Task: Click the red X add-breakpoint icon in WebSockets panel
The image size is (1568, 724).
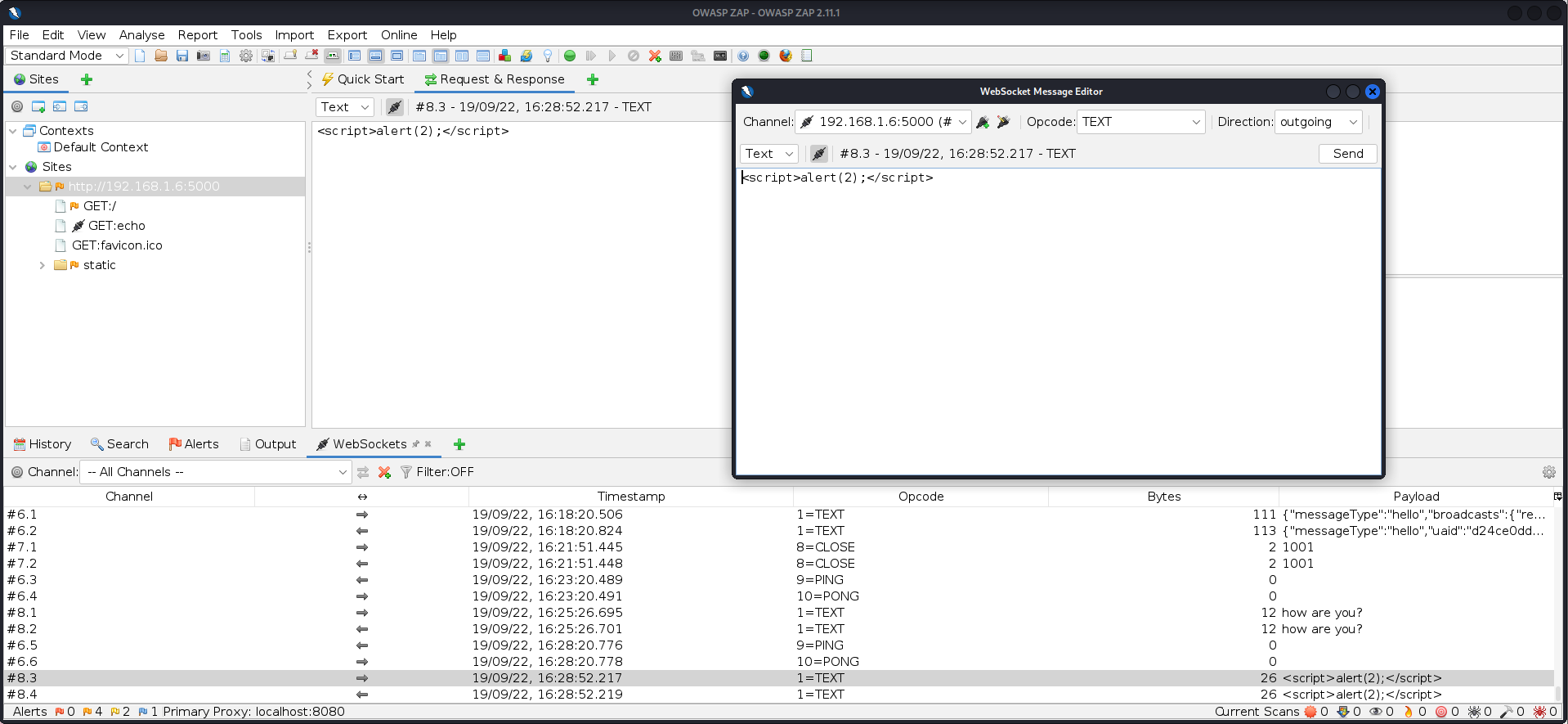Action: [x=384, y=472]
